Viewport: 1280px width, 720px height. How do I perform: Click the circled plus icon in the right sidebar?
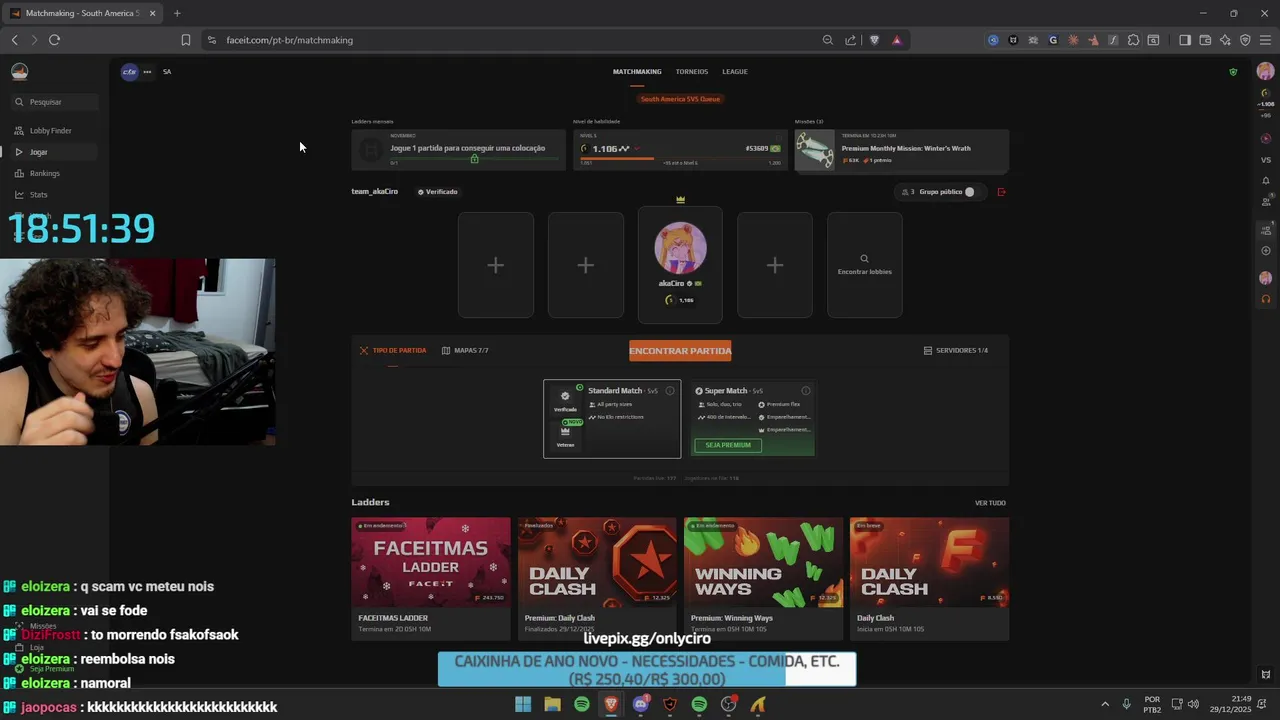1266,251
